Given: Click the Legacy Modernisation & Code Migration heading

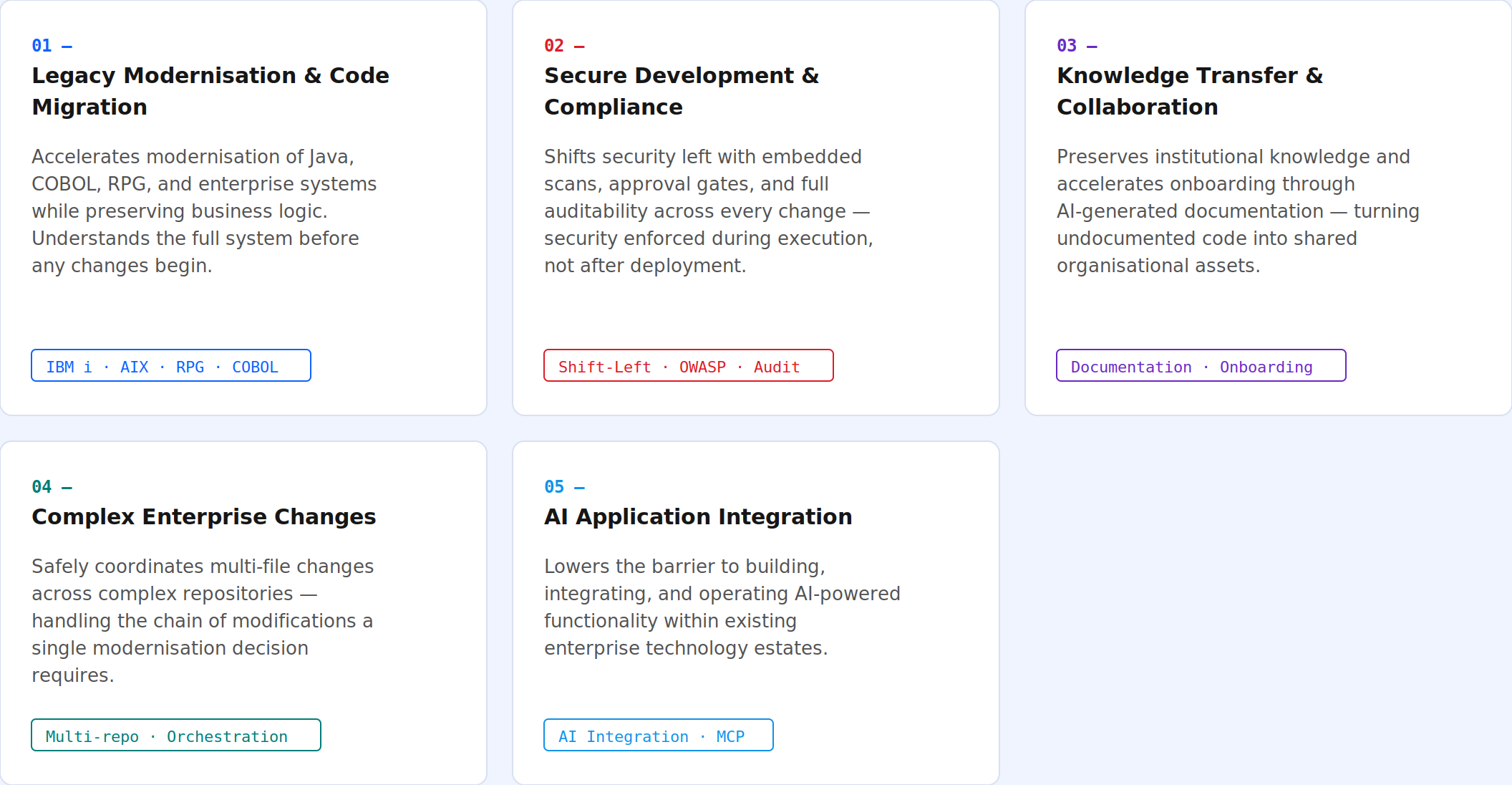Looking at the screenshot, I should point(210,91).
